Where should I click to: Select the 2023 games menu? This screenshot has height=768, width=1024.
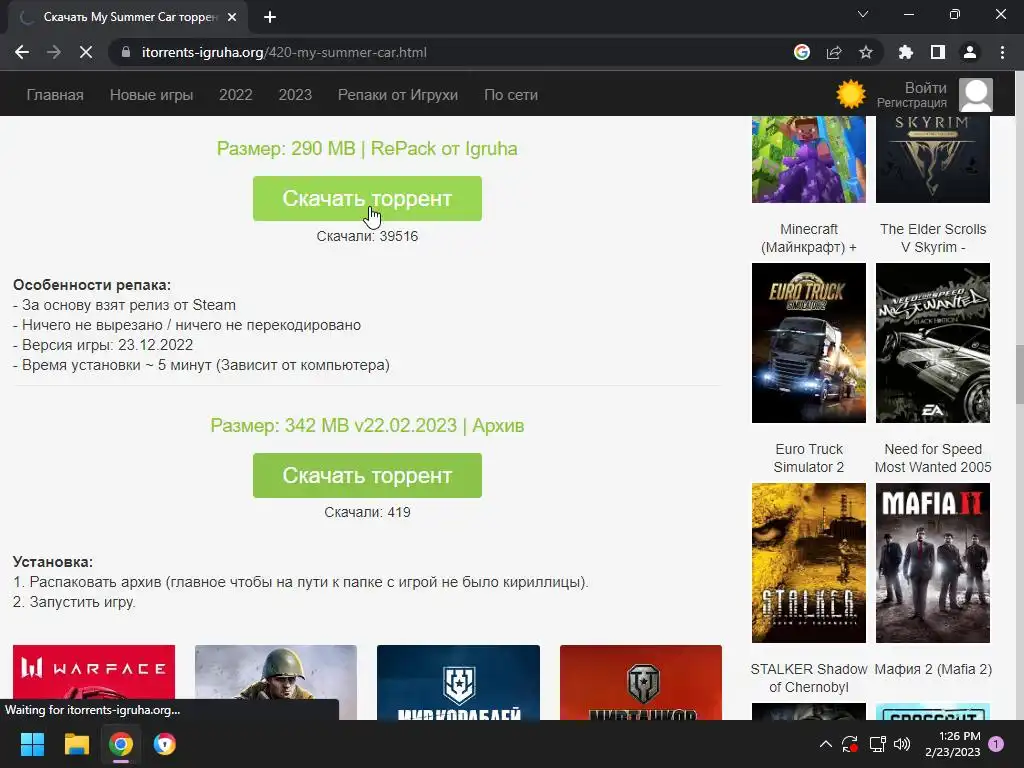pyautogui.click(x=295, y=95)
